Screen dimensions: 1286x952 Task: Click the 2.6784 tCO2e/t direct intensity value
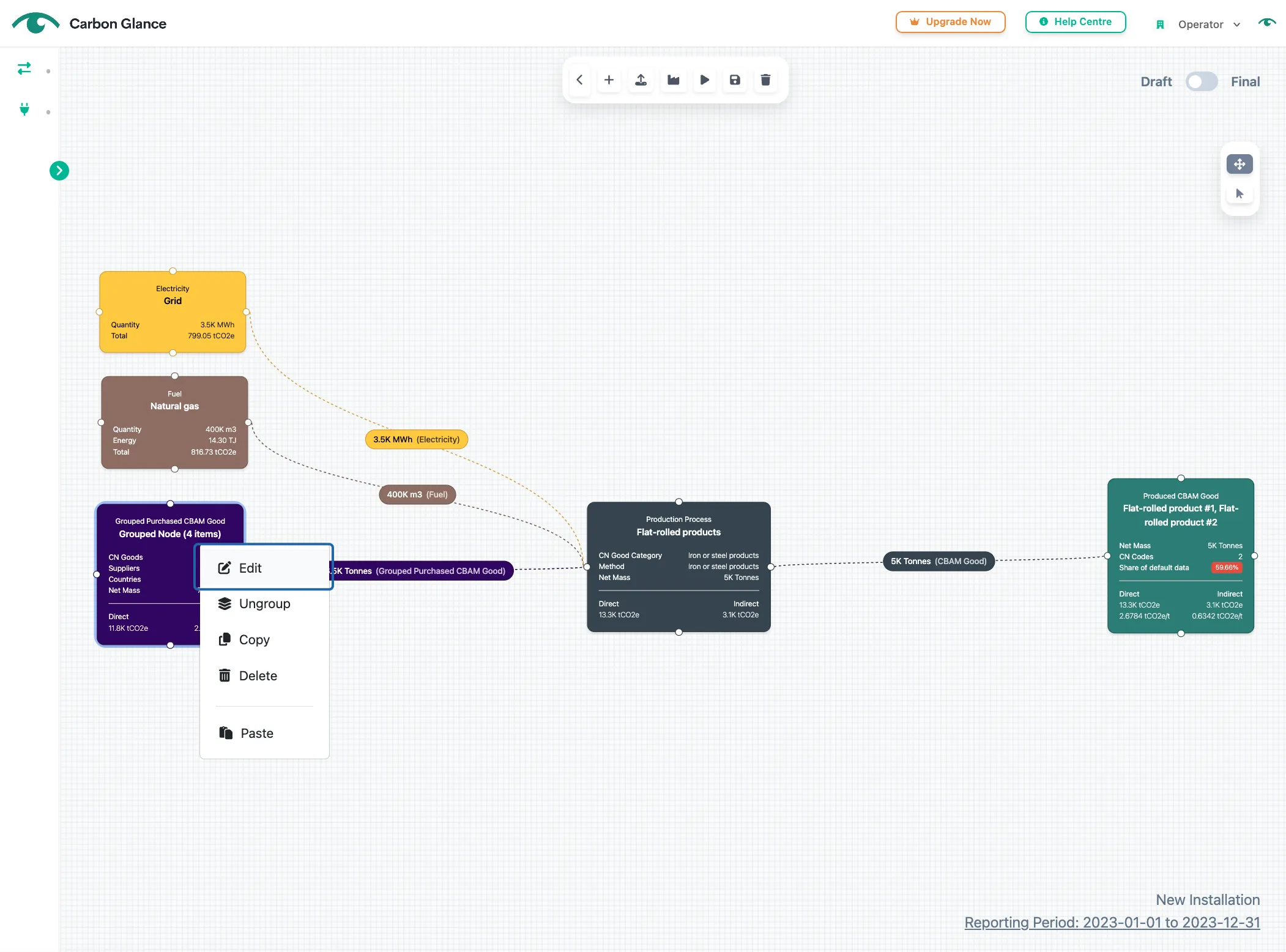(x=1144, y=616)
